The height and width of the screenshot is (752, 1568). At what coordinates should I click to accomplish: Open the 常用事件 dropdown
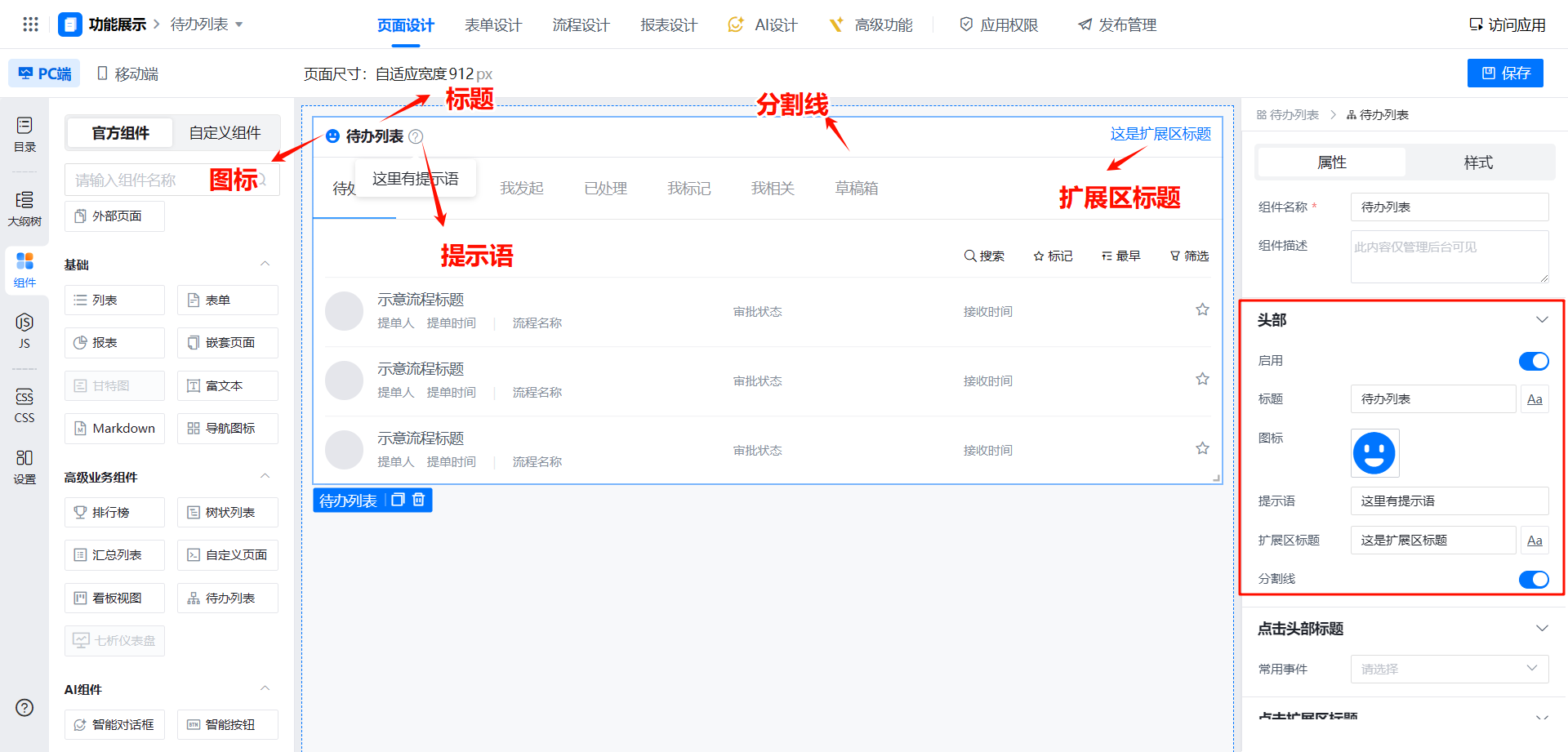(x=1449, y=669)
